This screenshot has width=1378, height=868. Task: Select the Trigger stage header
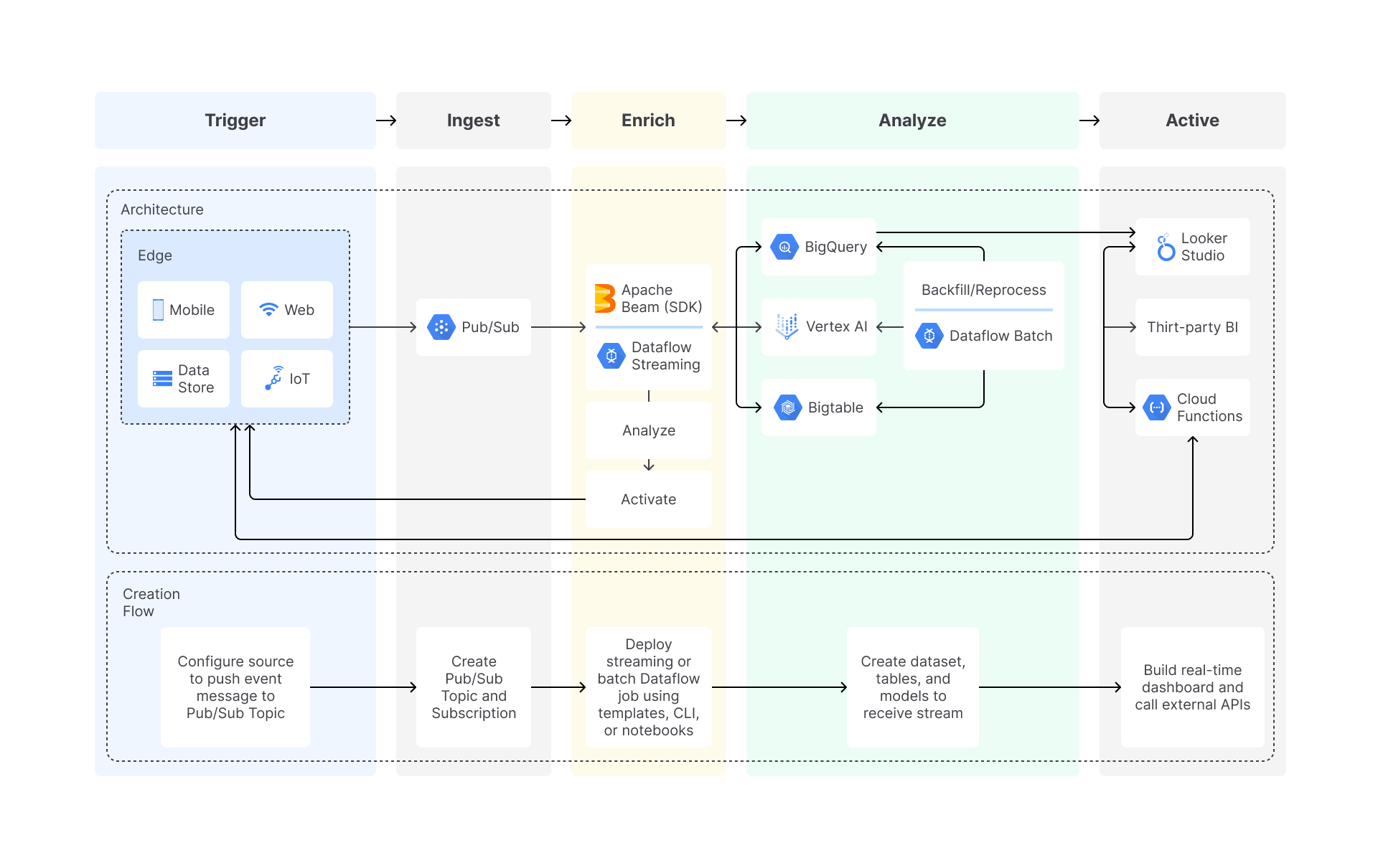[x=235, y=121]
